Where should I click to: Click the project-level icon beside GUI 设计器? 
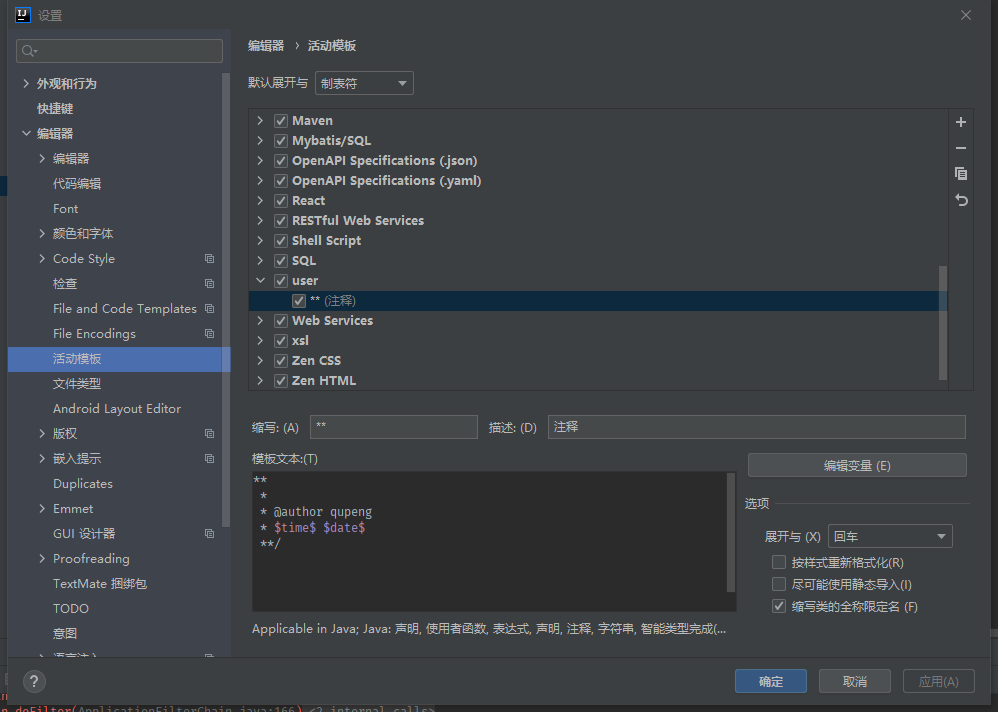[x=209, y=533]
